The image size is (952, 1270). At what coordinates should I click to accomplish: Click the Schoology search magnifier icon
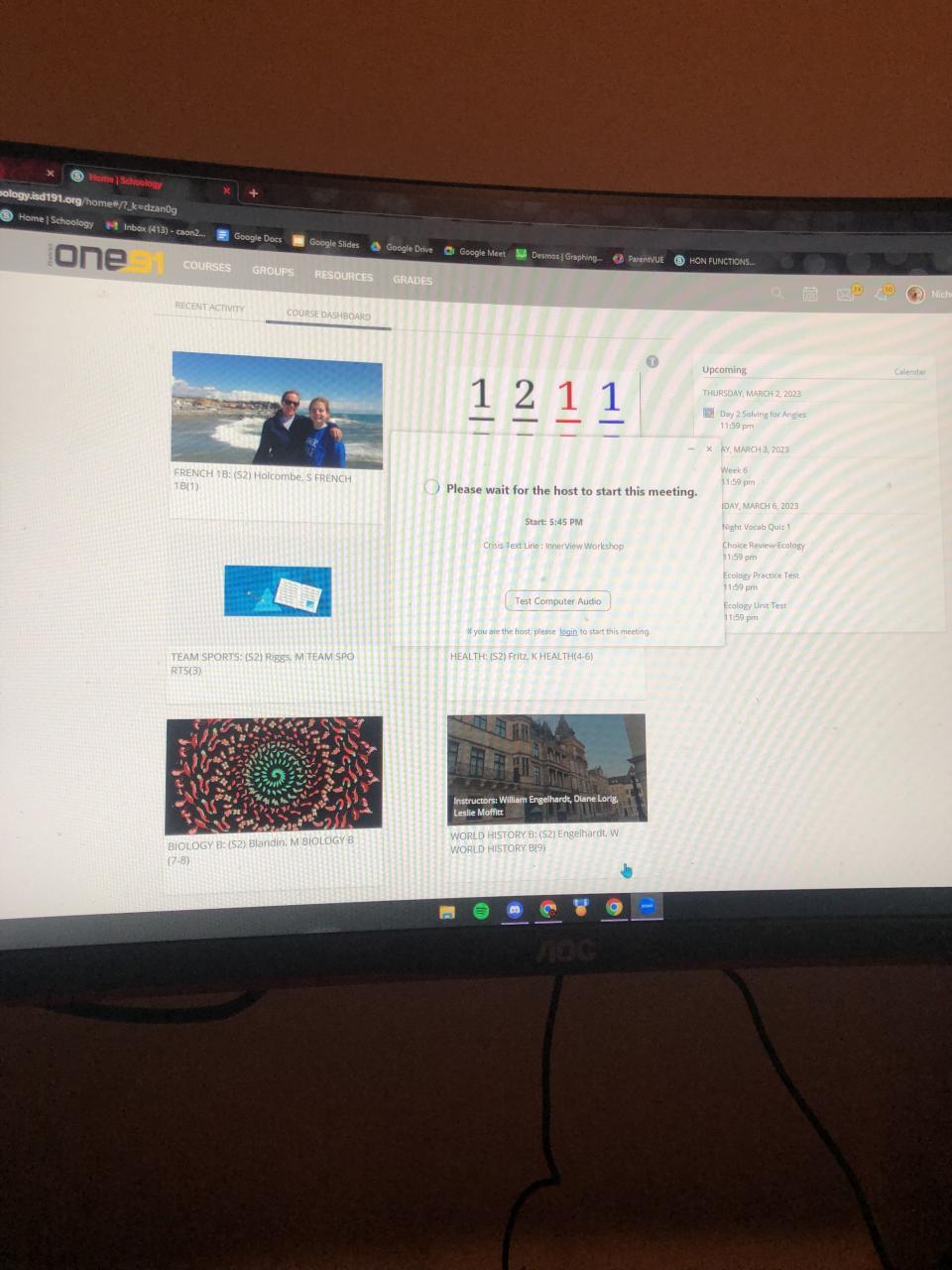[x=777, y=293]
